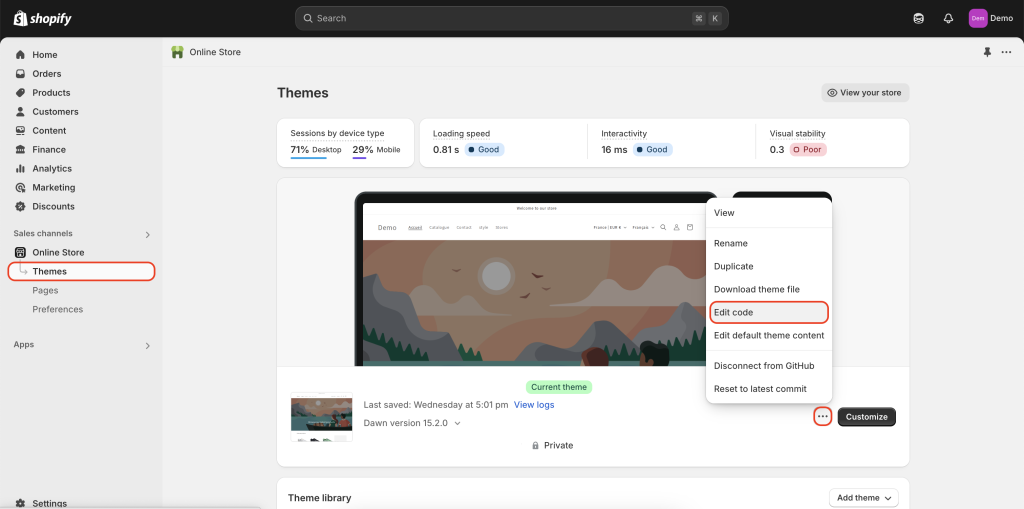The image size is (1024, 509).
Task: Click the Poor stability badge
Action: 808,150
